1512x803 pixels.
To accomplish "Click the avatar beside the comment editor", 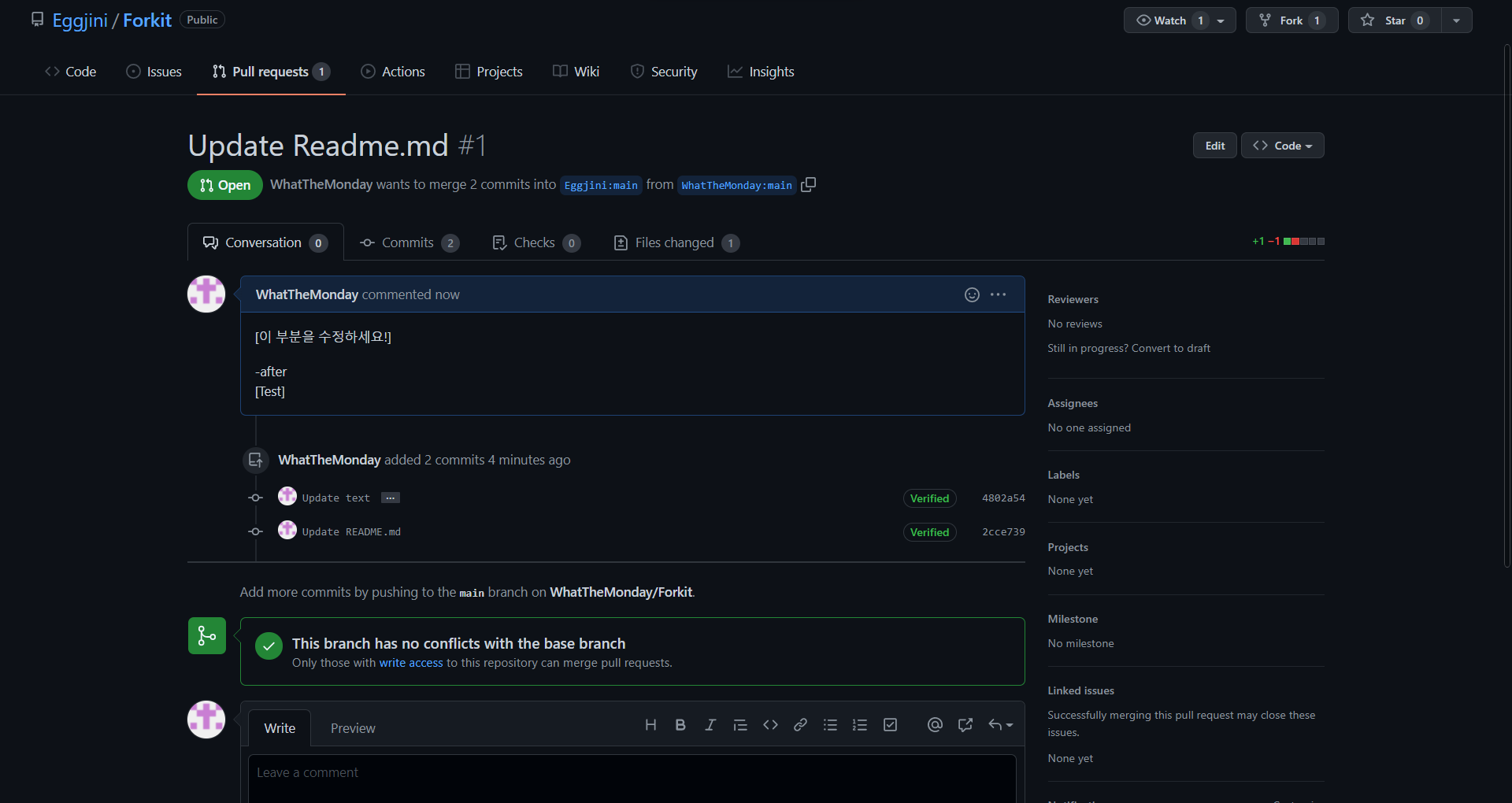I will coord(206,720).
